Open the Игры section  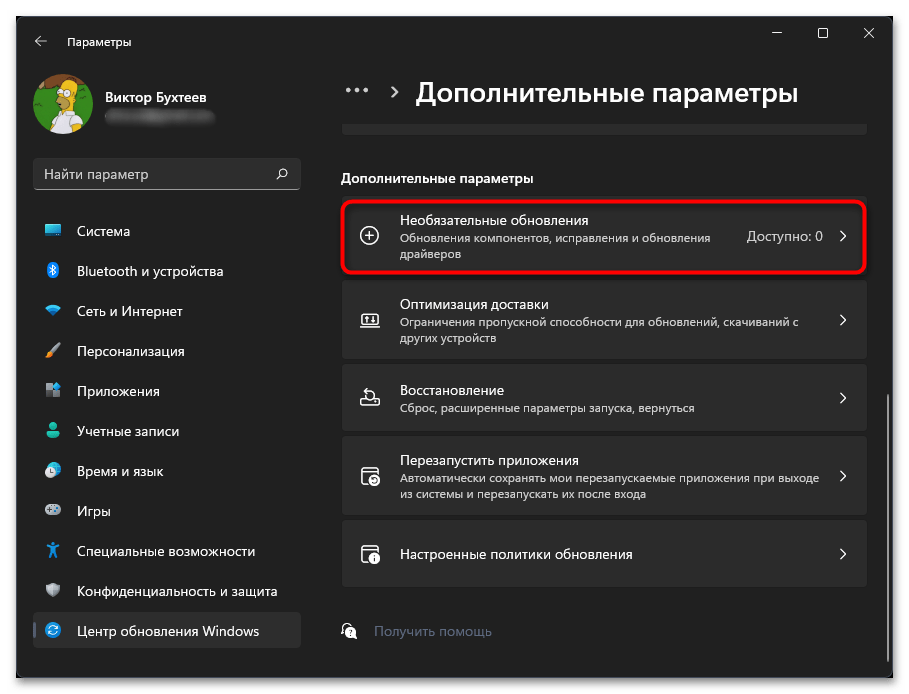pos(167,511)
